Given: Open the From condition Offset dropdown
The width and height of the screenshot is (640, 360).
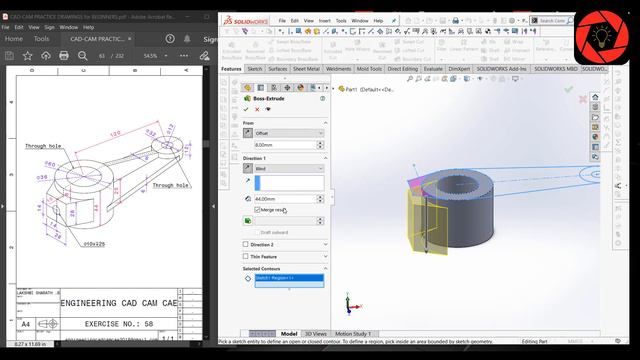Looking at the screenshot, I should [x=289, y=133].
